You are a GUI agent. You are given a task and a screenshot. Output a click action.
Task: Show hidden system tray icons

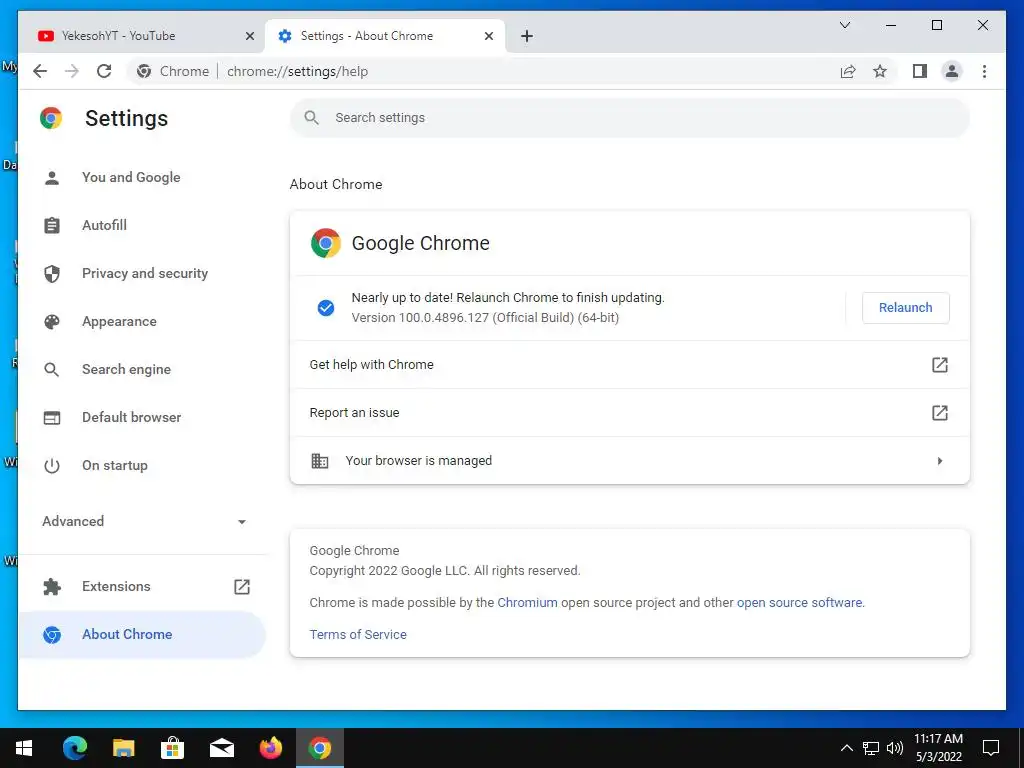coord(846,748)
